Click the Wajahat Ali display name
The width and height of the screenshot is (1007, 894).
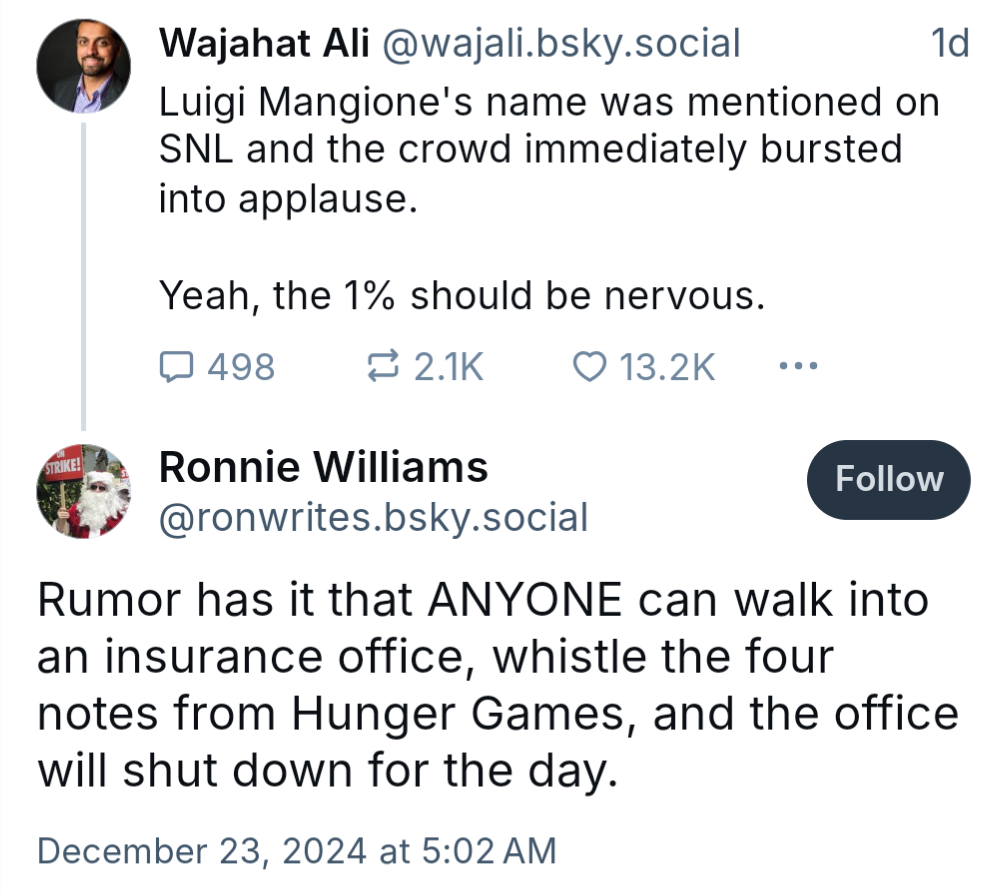click(x=264, y=43)
